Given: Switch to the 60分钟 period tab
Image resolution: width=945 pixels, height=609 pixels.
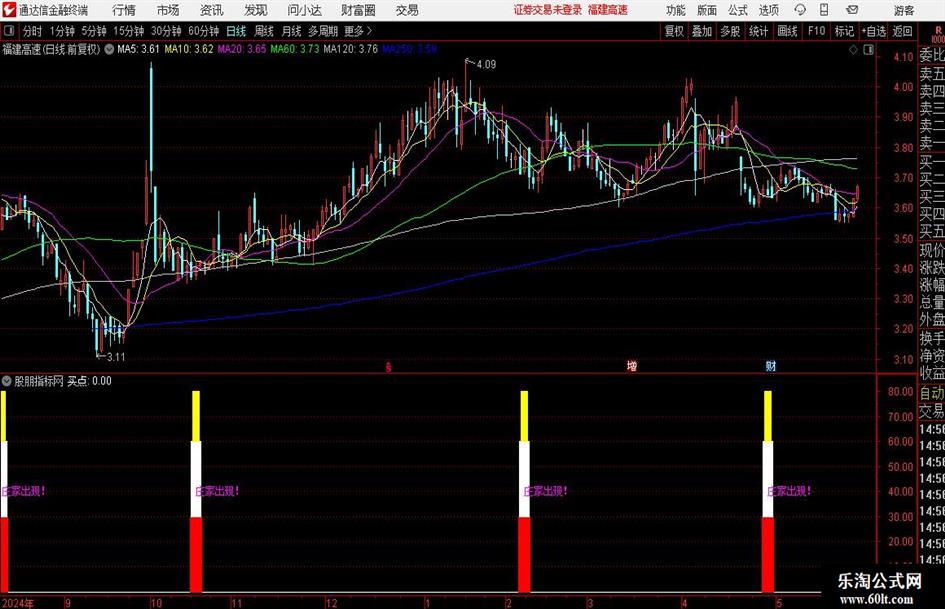Looking at the screenshot, I should click(204, 31).
